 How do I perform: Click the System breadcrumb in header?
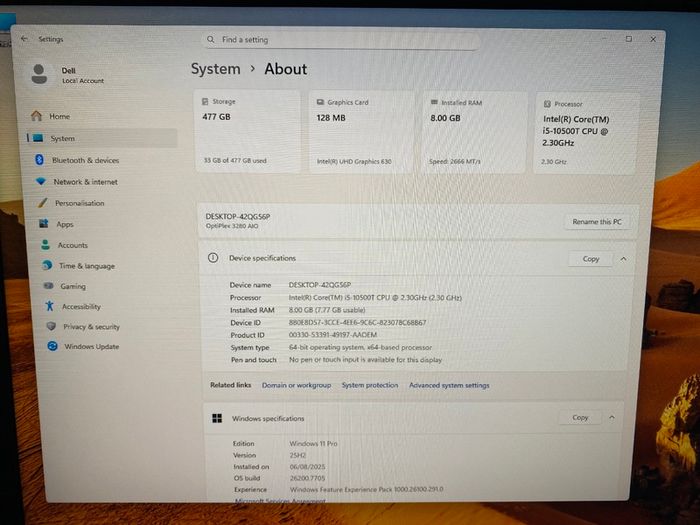(216, 69)
